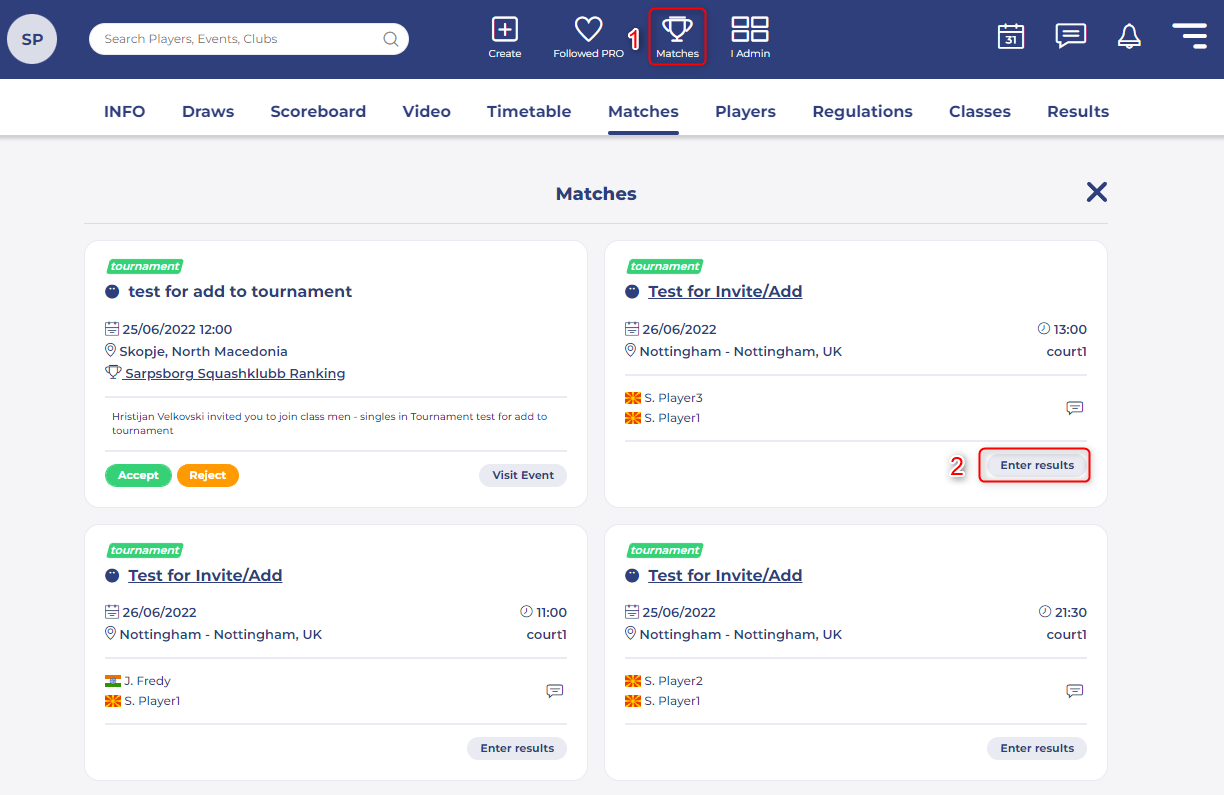Image resolution: width=1224 pixels, height=795 pixels.
Task: Open Test for Invite/Add link in 21:30 card
Action: pos(725,575)
